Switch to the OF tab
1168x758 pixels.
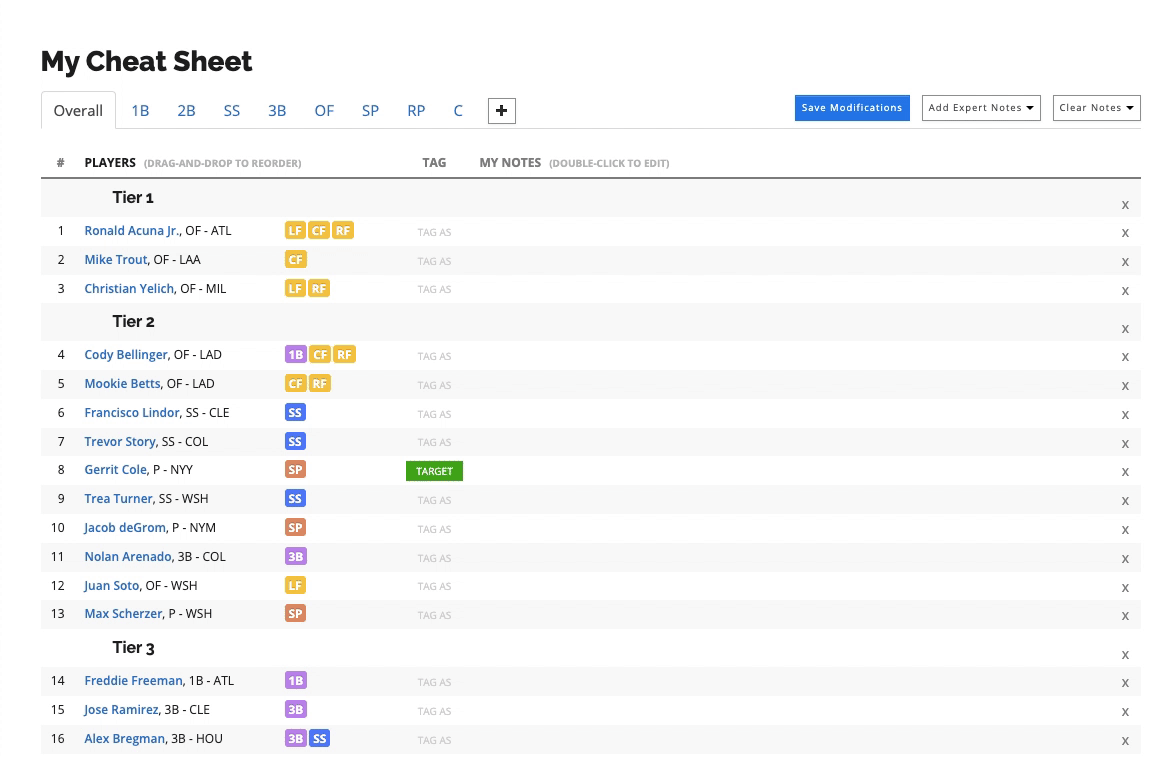coord(324,111)
